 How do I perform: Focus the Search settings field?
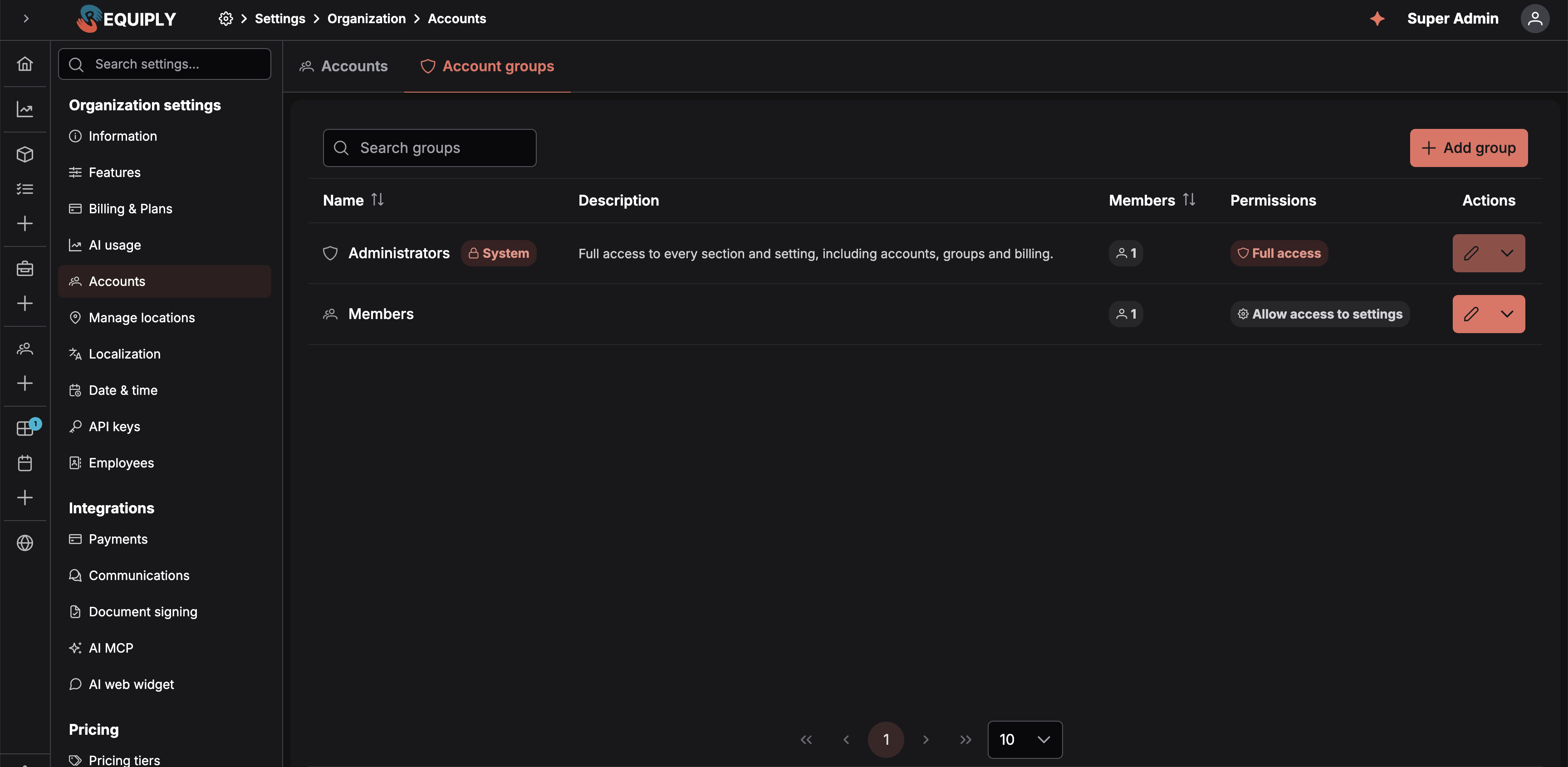[164, 64]
